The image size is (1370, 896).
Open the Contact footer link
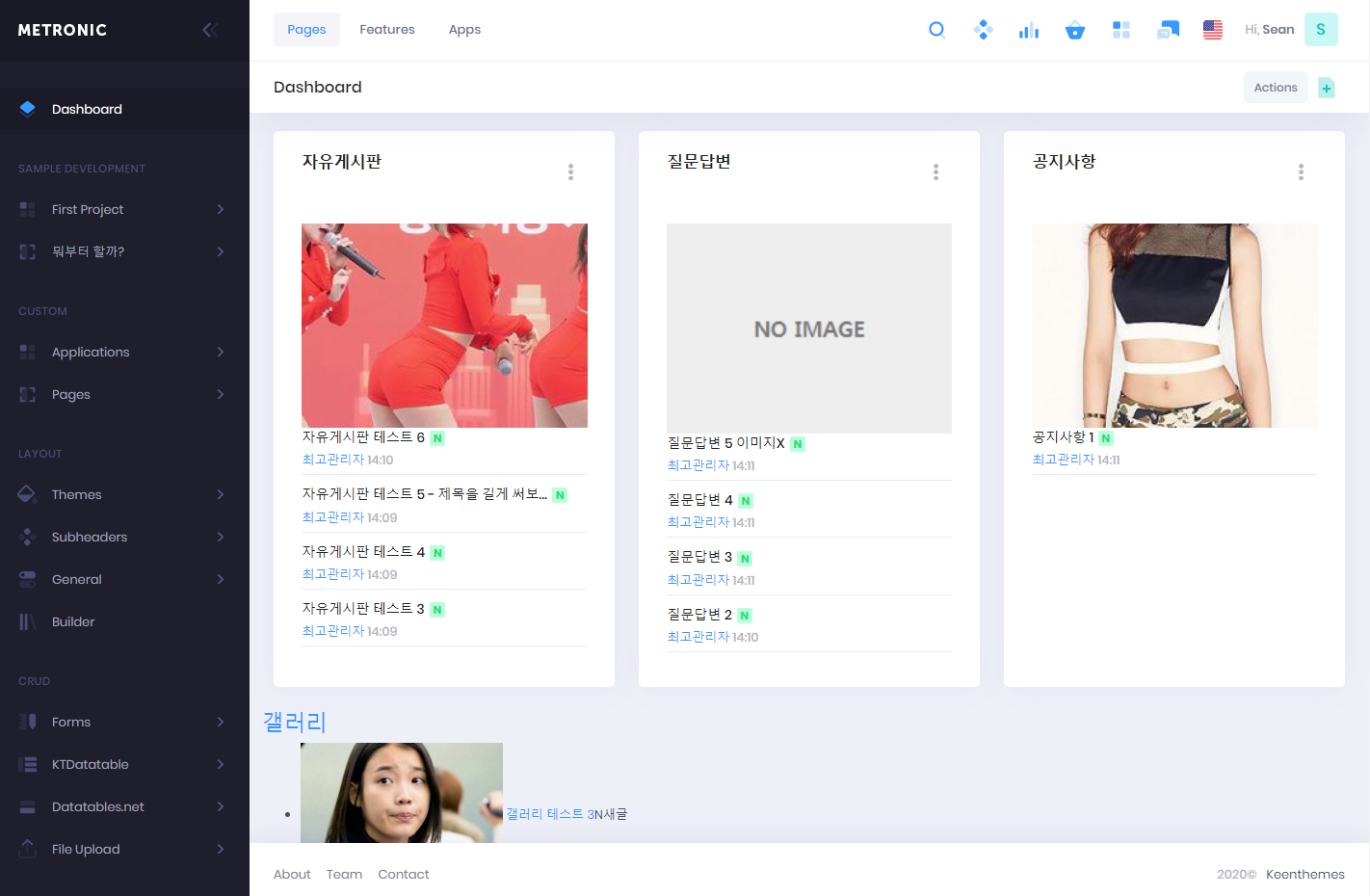click(x=403, y=874)
